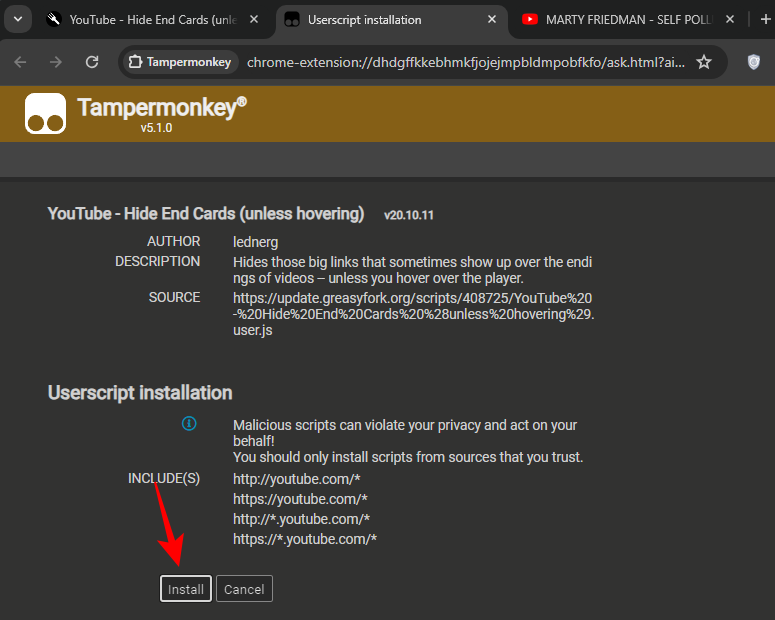The height and width of the screenshot is (620, 775).
Task: Click the greasyfork source URL text
Action: 413,314
